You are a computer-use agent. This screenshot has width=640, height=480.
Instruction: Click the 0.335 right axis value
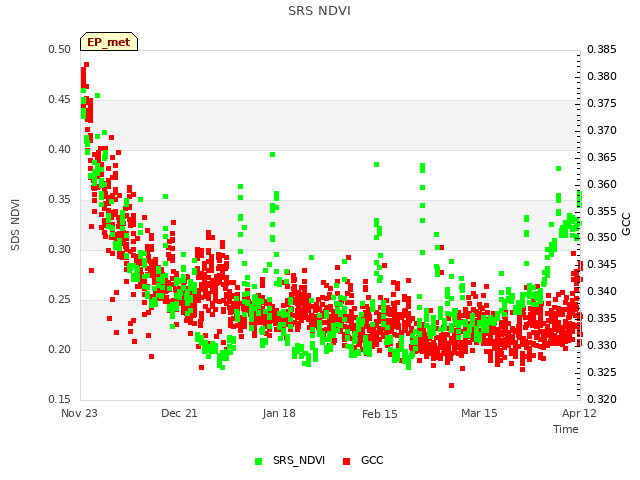[602, 318]
